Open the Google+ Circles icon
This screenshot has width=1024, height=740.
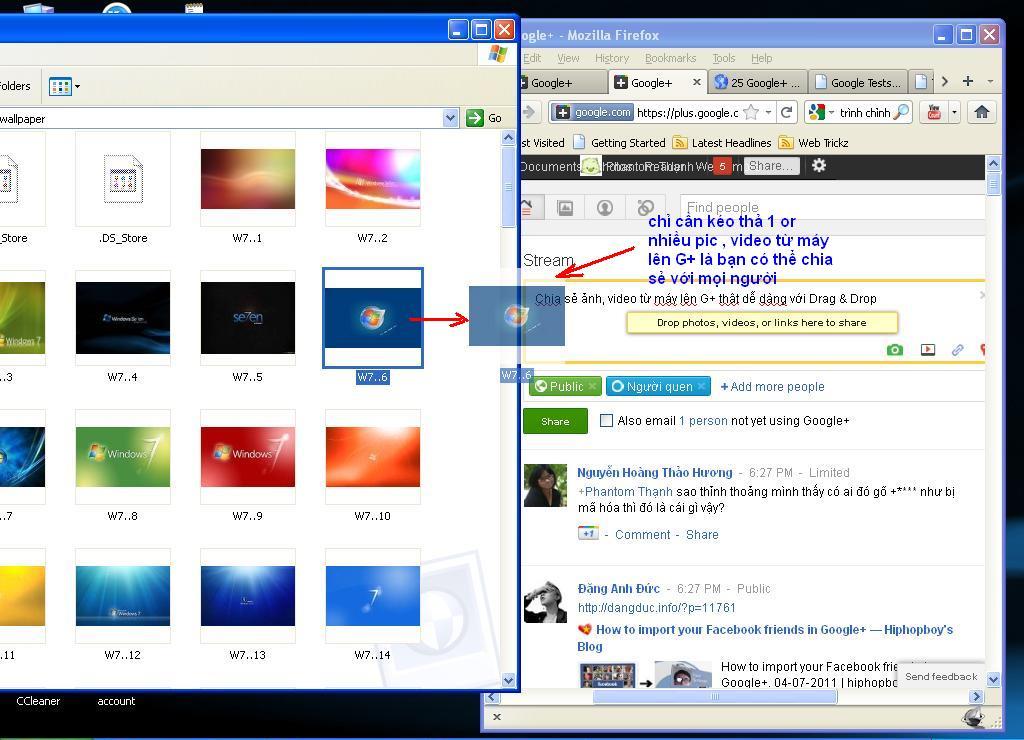click(x=645, y=208)
